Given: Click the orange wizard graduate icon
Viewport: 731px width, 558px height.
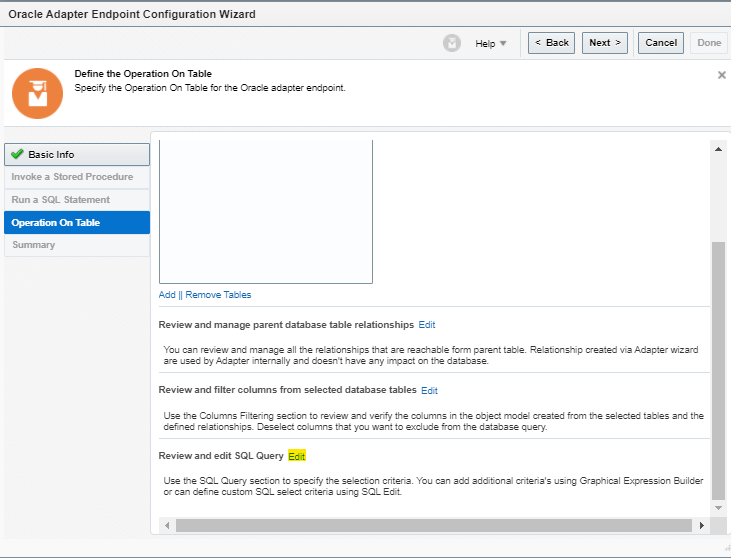Looking at the screenshot, I should point(37,94).
